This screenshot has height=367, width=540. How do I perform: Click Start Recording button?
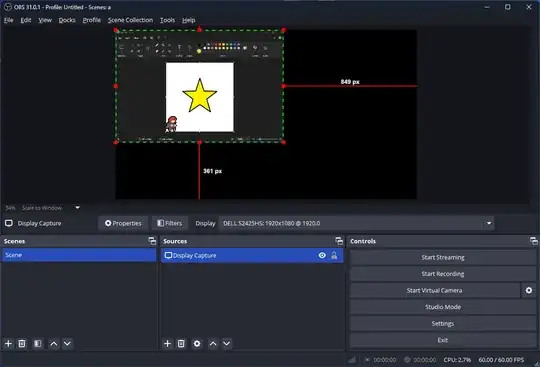(x=443, y=274)
